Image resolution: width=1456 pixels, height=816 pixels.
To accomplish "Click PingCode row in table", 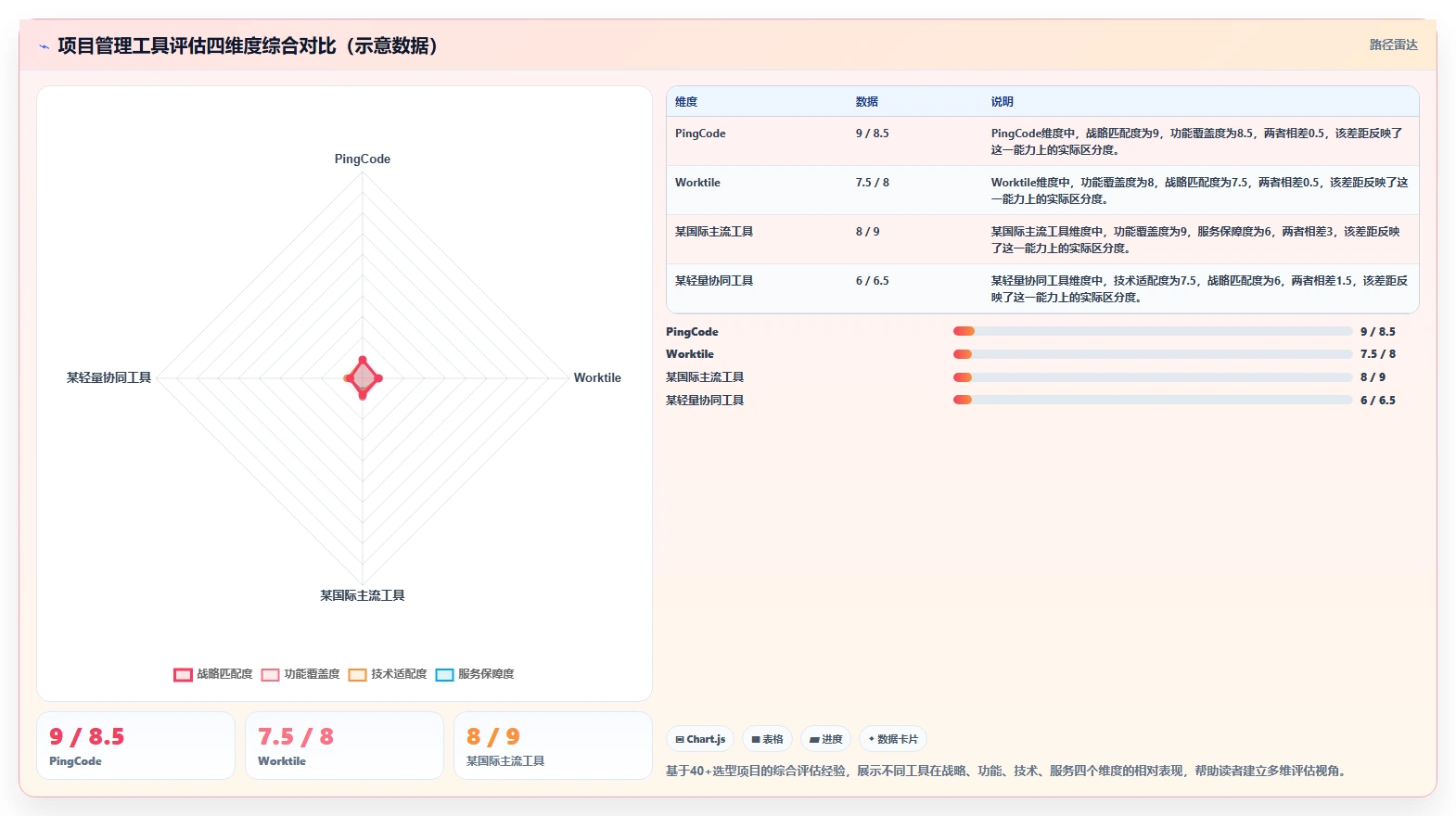I will [1042, 141].
